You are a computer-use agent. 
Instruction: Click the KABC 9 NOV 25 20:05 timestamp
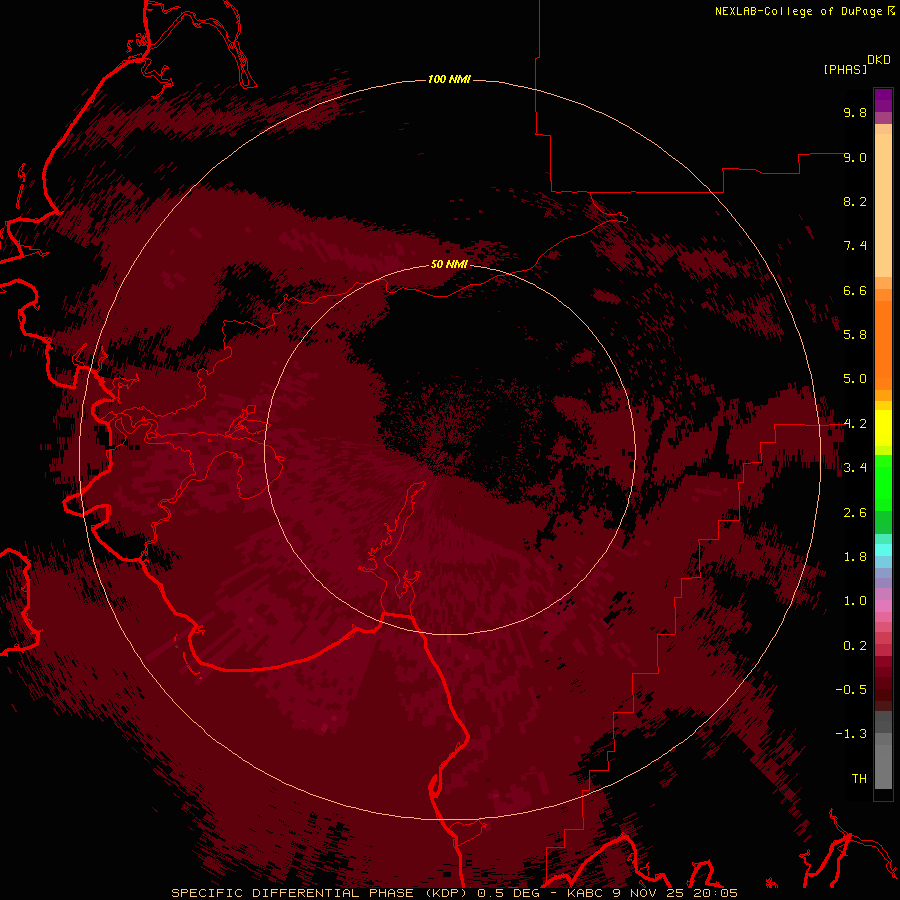(652, 893)
